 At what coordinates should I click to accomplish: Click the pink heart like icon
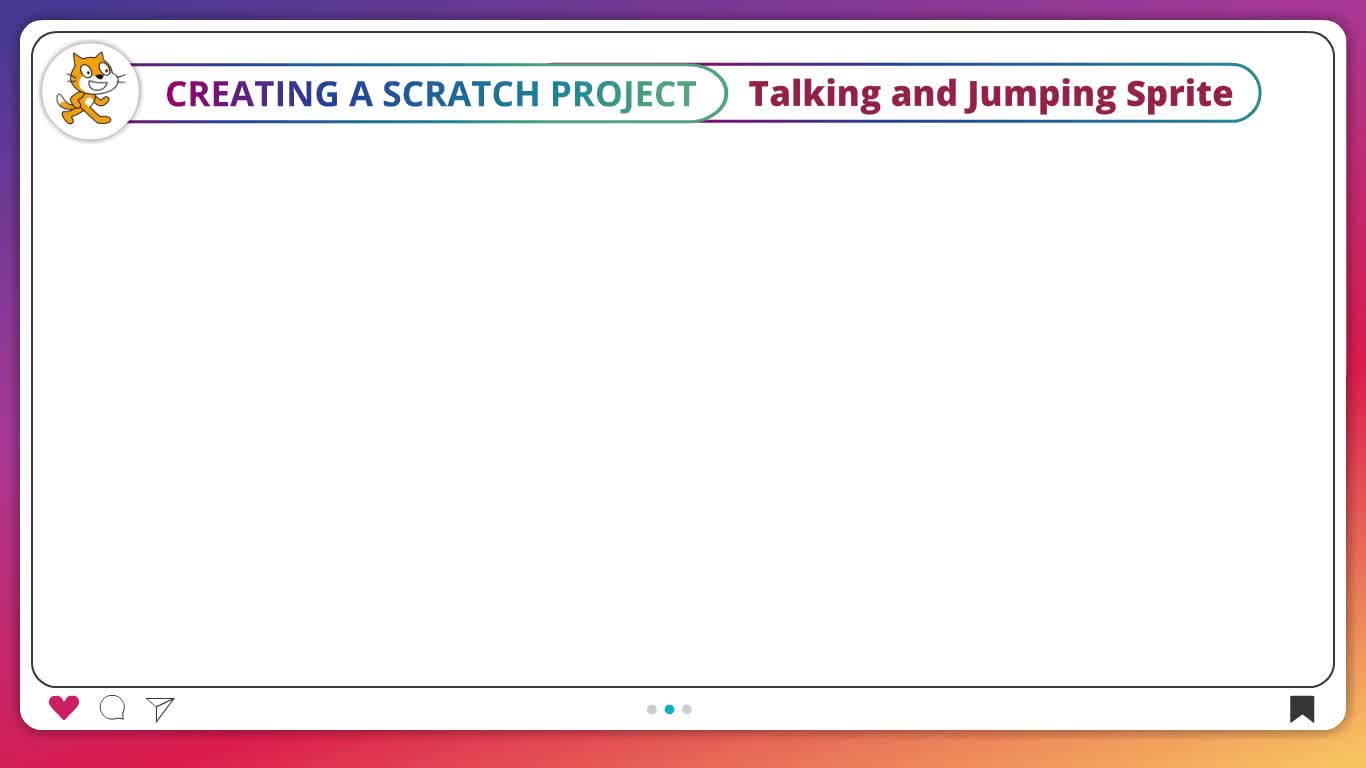(64, 708)
